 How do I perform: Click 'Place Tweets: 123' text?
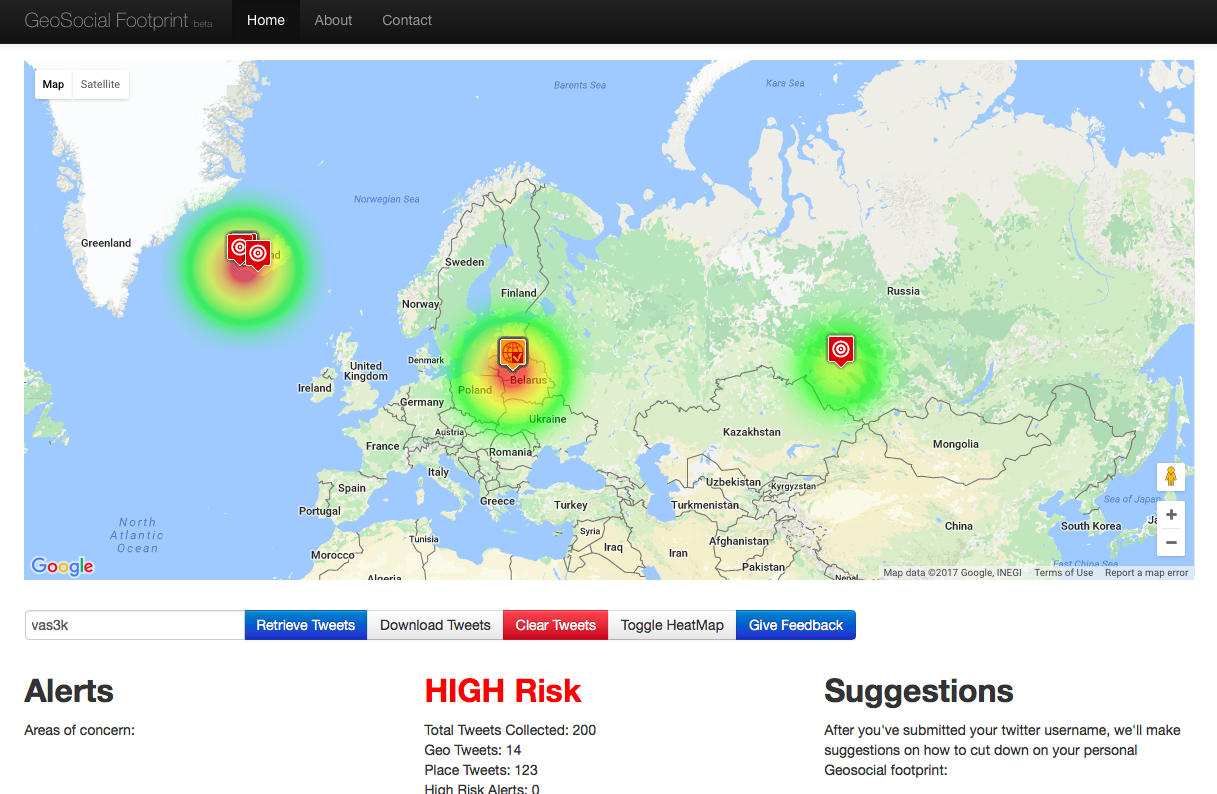click(x=481, y=770)
